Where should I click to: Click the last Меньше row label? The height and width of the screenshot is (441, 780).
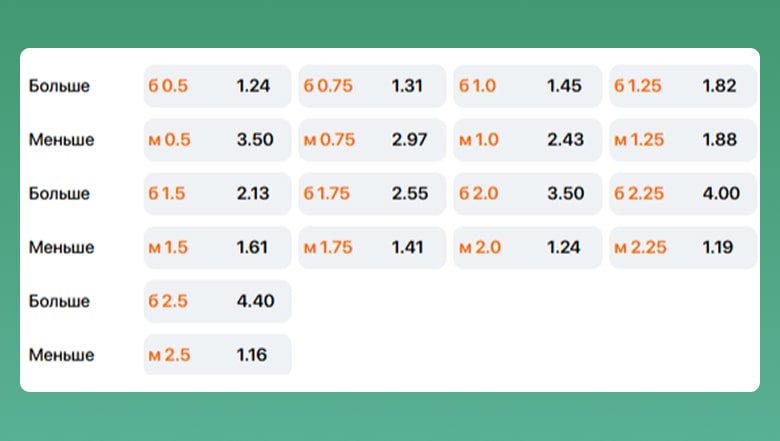[x=62, y=355]
